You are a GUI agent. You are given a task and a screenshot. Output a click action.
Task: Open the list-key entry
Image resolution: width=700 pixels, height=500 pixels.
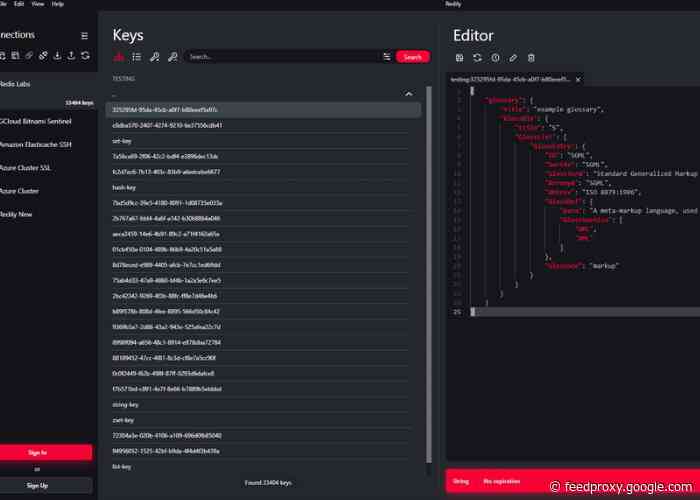[260, 467]
